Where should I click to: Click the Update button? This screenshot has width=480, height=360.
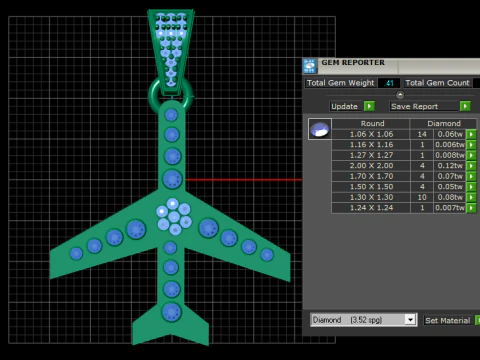[x=345, y=106]
